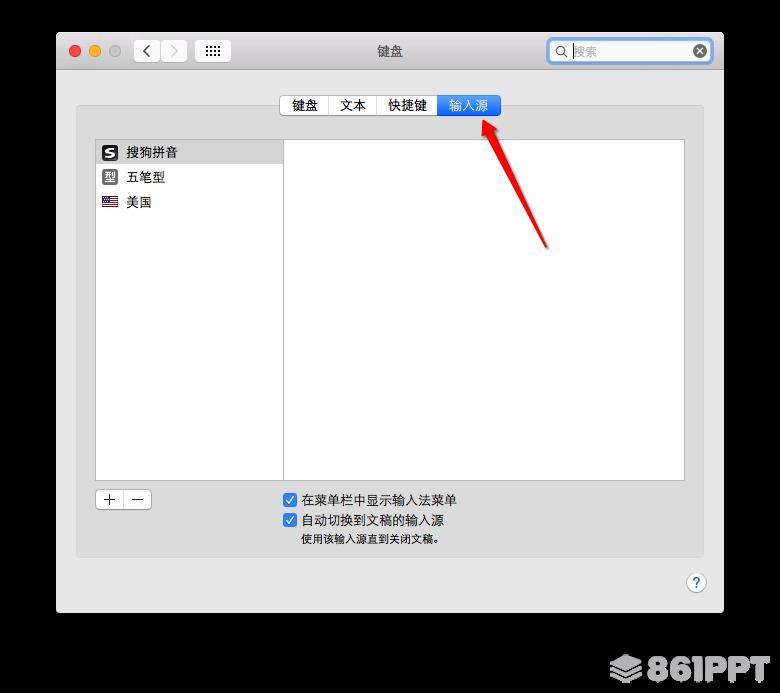
Task: Toggle 在菜单栏中显示输入法菜单 checkbox
Action: pyautogui.click(x=290, y=500)
